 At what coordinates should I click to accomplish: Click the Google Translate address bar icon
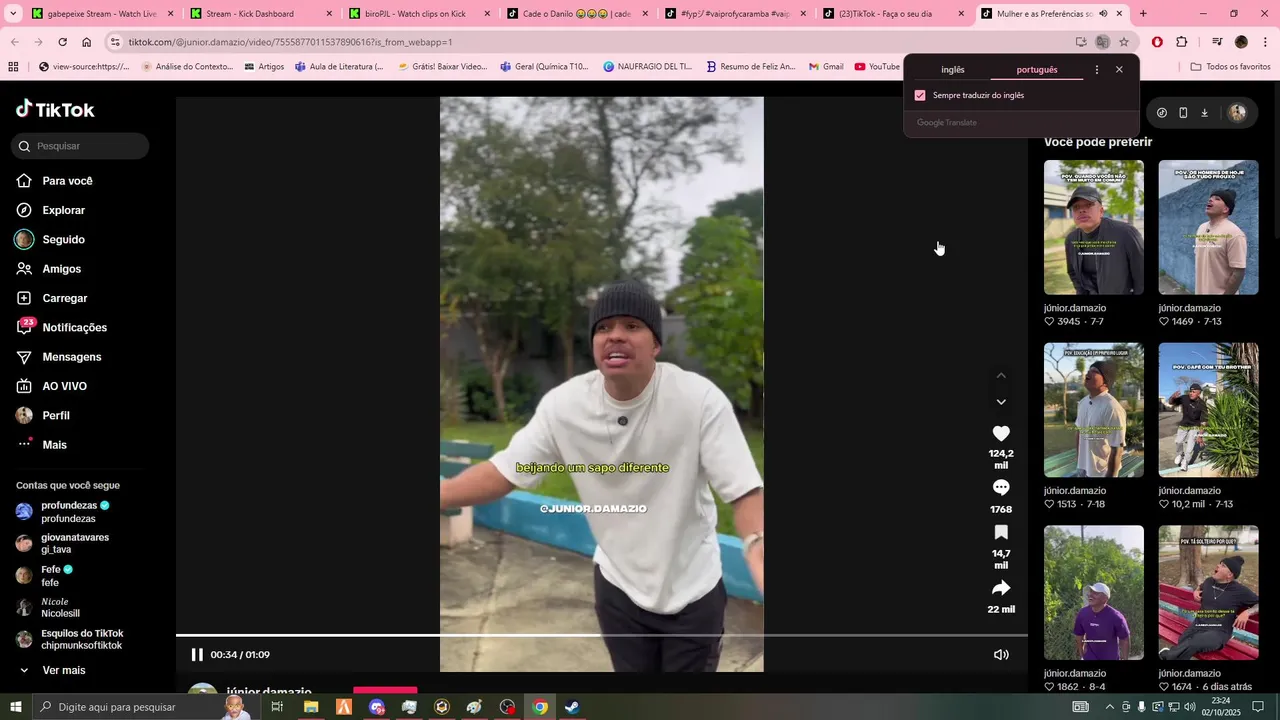click(1102, 42)
